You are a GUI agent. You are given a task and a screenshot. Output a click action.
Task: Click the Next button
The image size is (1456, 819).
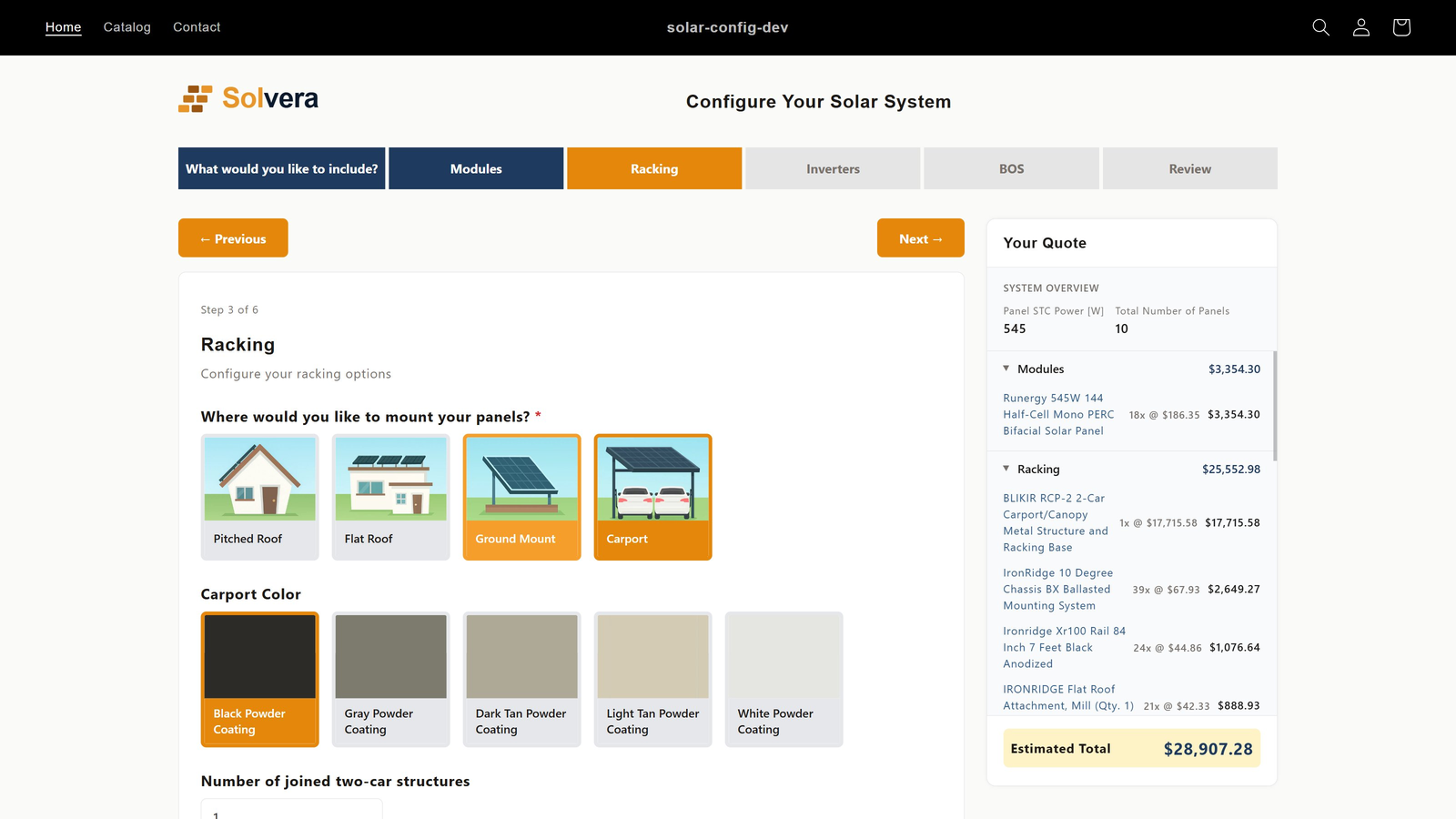pos(921,238)
